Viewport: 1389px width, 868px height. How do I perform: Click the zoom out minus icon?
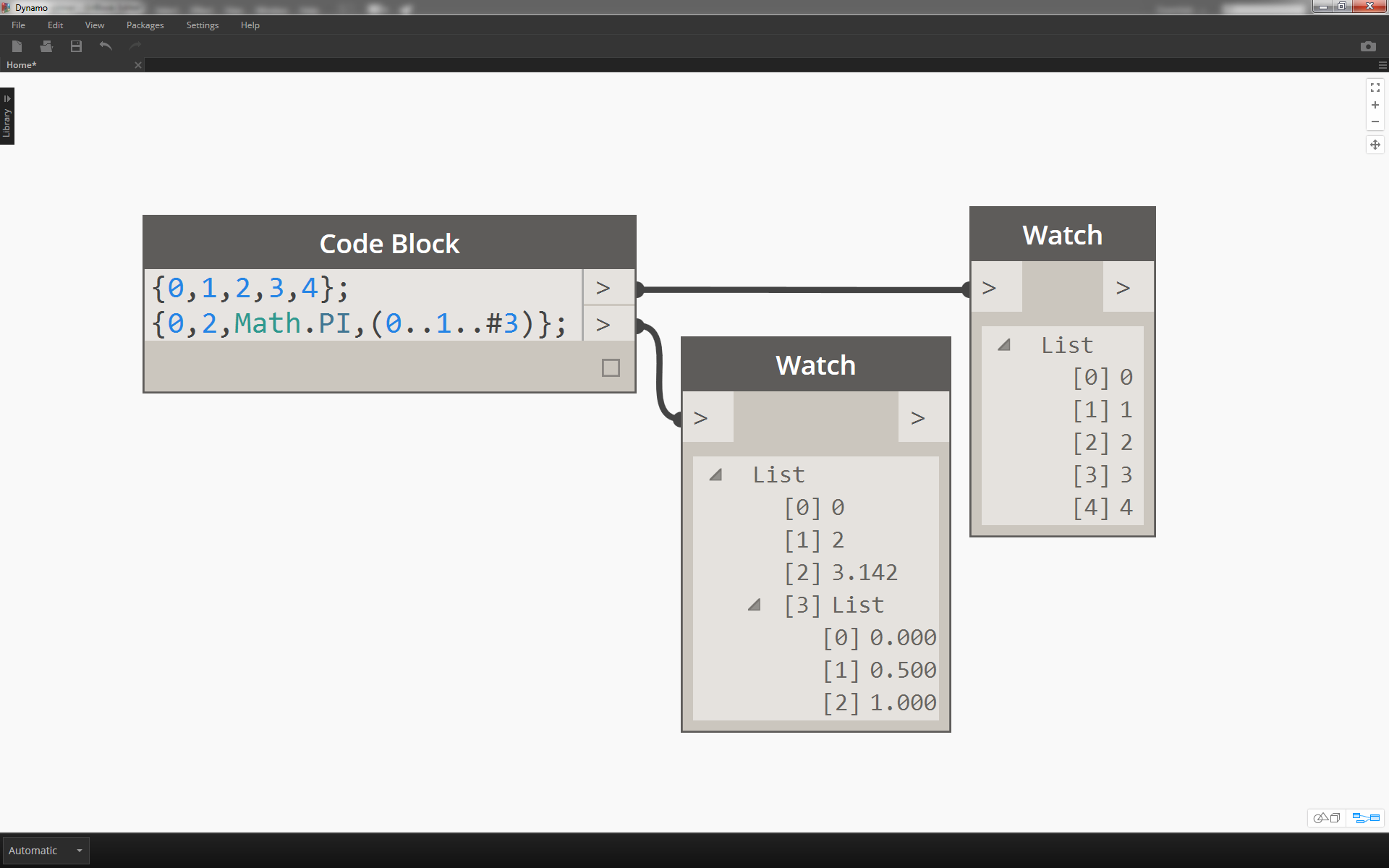coord(1375,122)
